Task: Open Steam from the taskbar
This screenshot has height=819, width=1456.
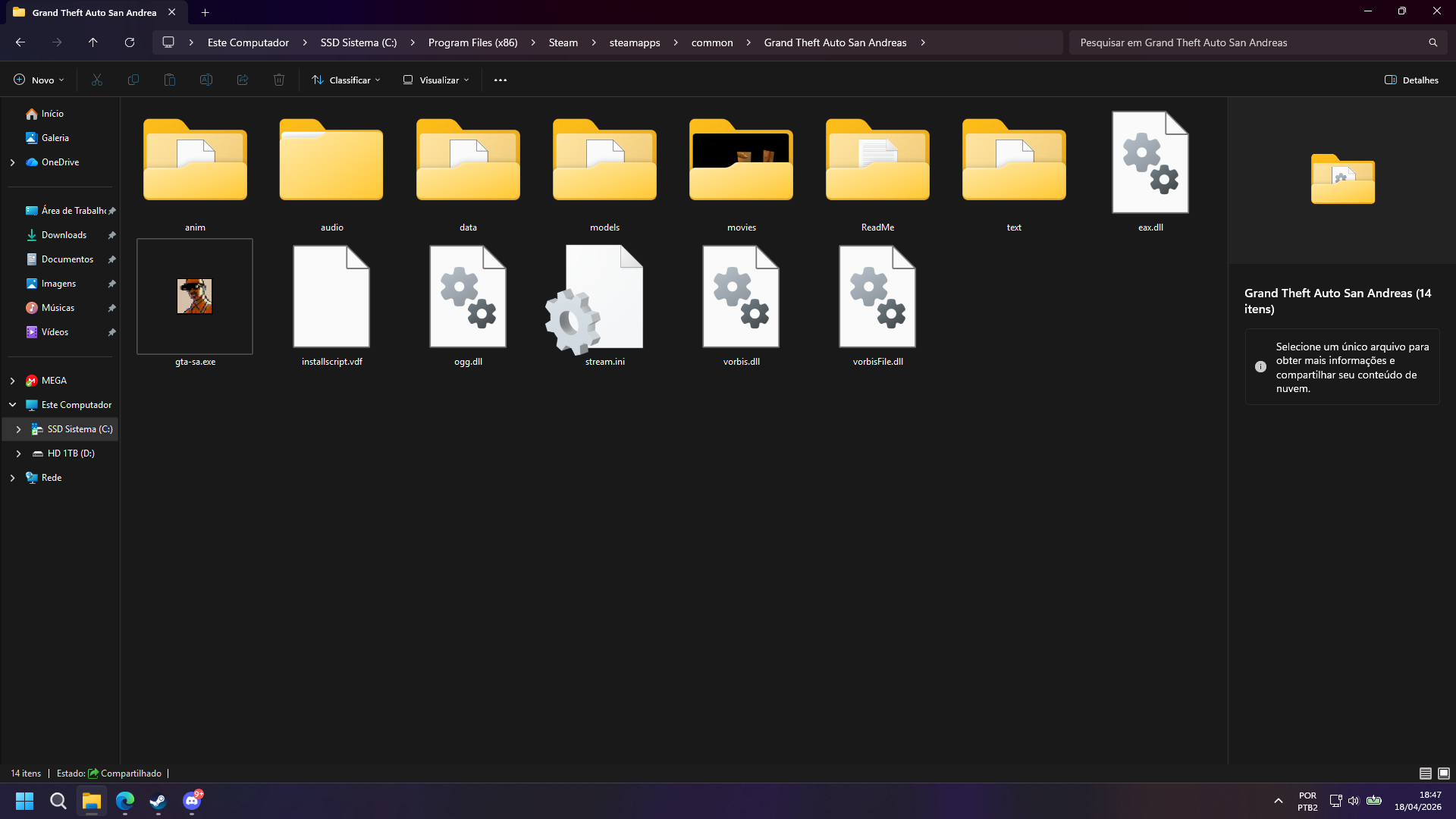Action: [158, 801]
